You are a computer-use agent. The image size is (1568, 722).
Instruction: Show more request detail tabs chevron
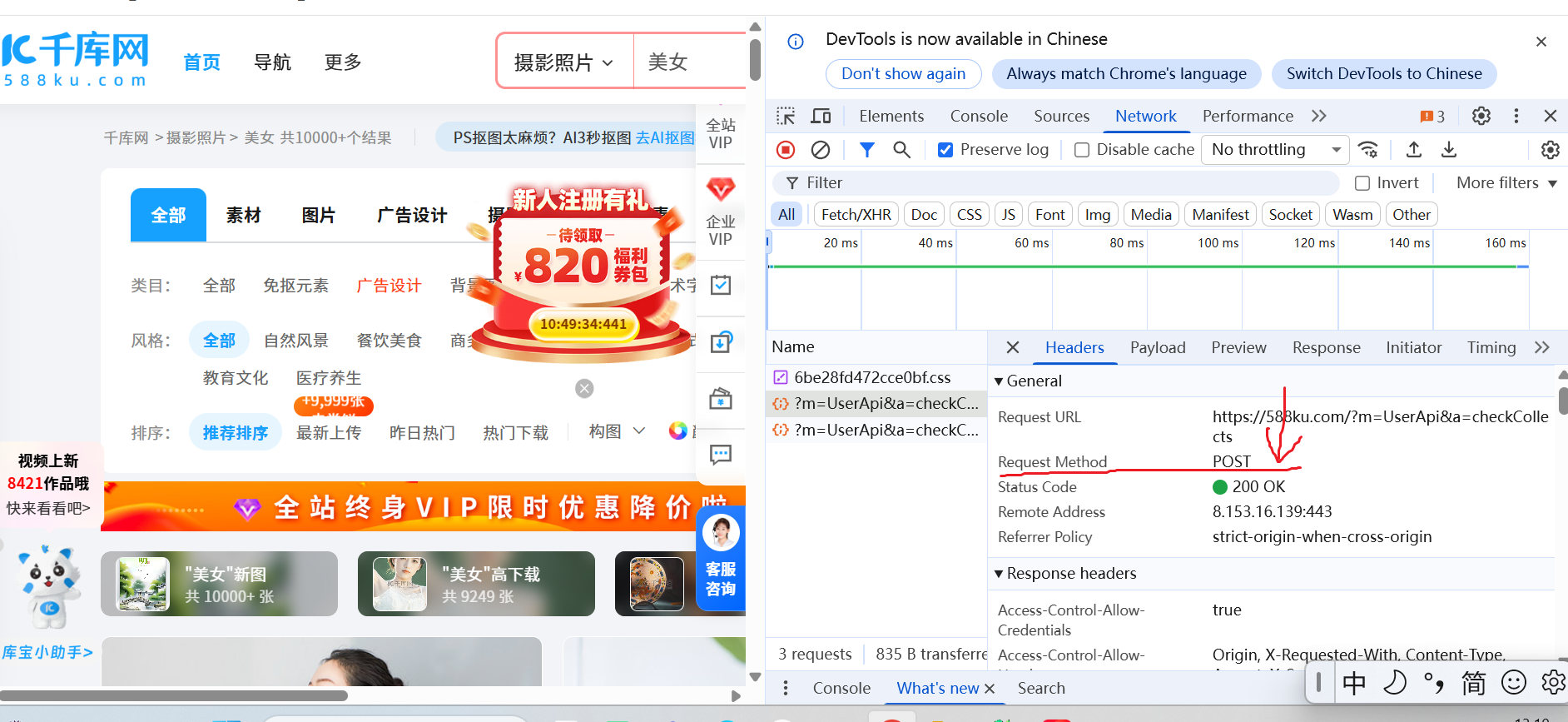pyautogui.click(x=1542, y=347)
